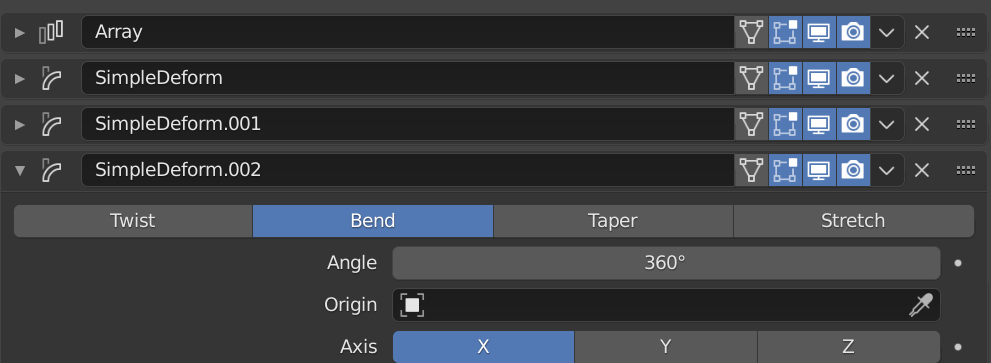Remove the SimpleDeform.001 modifier
This screenshot has width=991, height=363.
click(x=921, y=124)
